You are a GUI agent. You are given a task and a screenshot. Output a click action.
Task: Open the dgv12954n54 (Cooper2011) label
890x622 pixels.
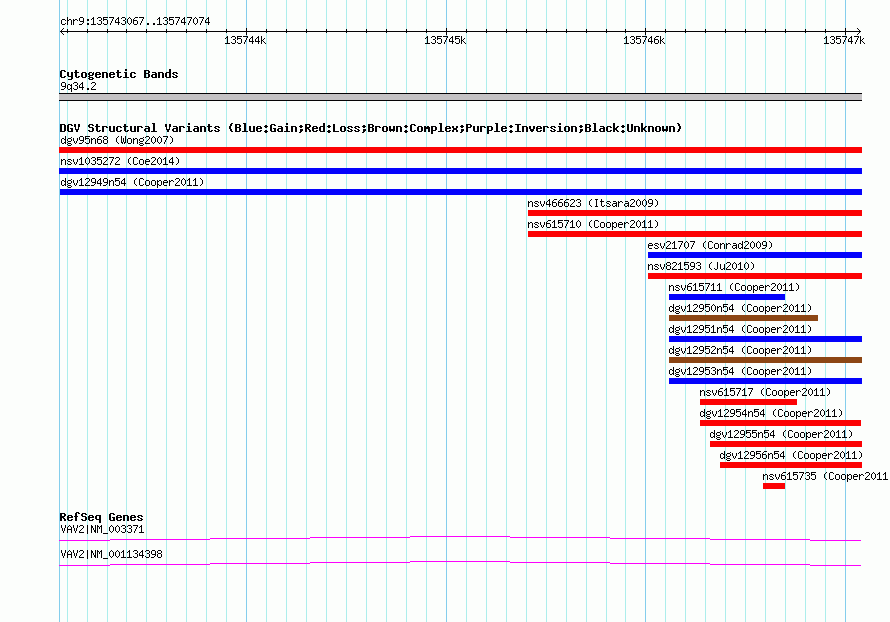point(771,413)
